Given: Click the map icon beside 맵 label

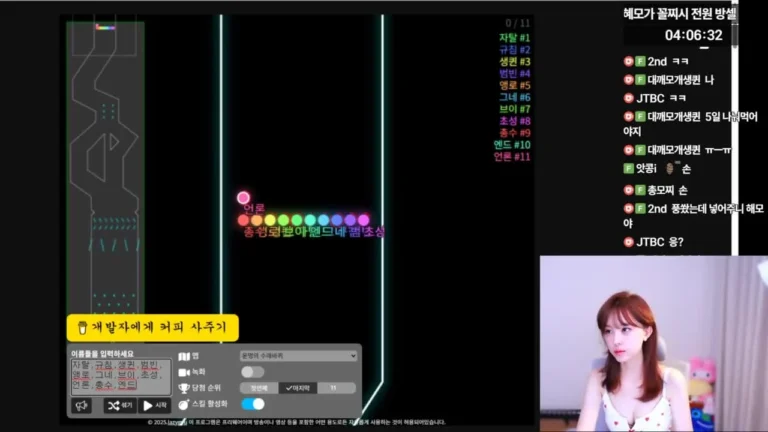Looking at the screenshot, I should 184,357.
